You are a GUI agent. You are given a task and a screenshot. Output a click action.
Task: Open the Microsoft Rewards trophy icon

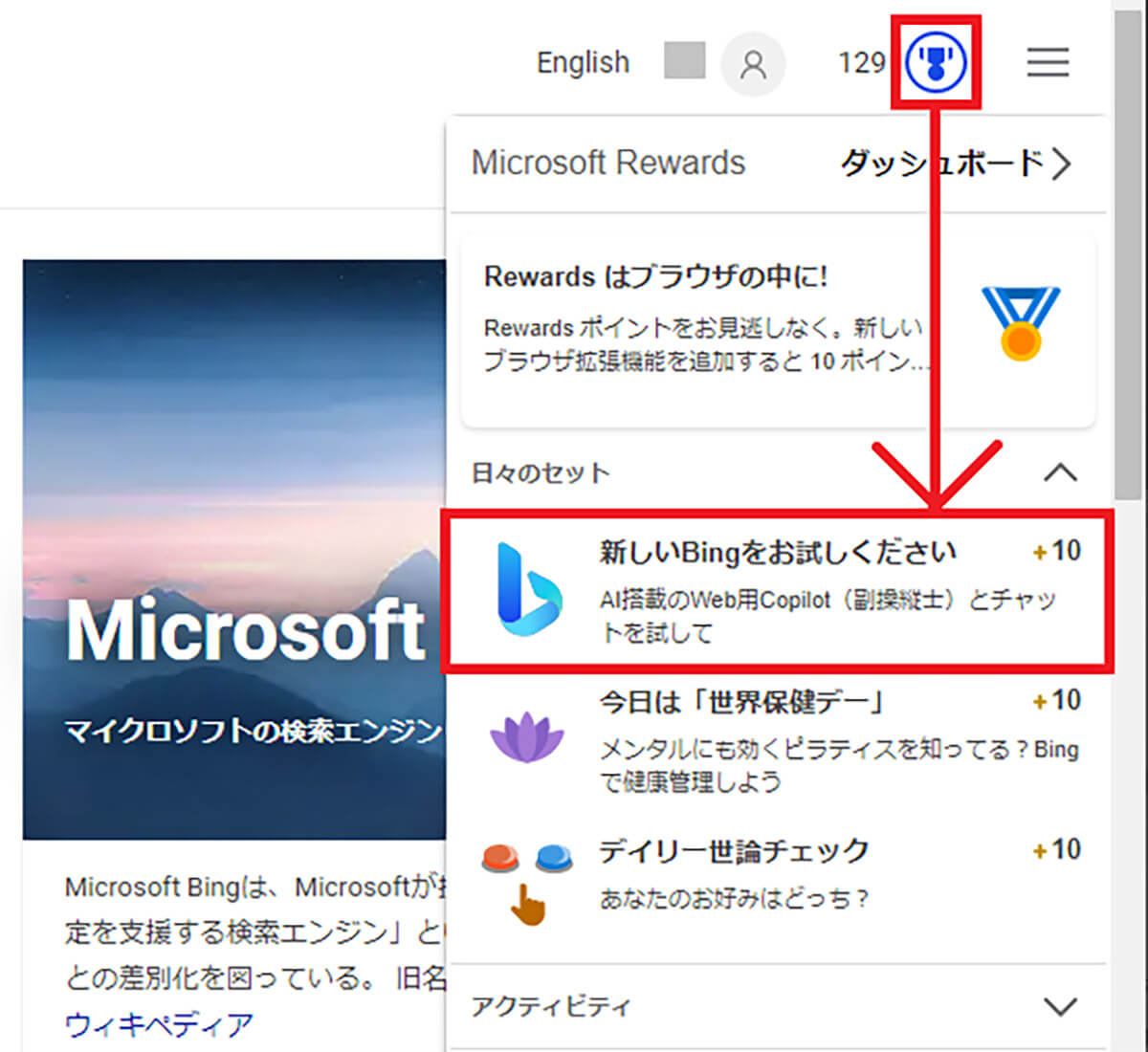[937, 62]
